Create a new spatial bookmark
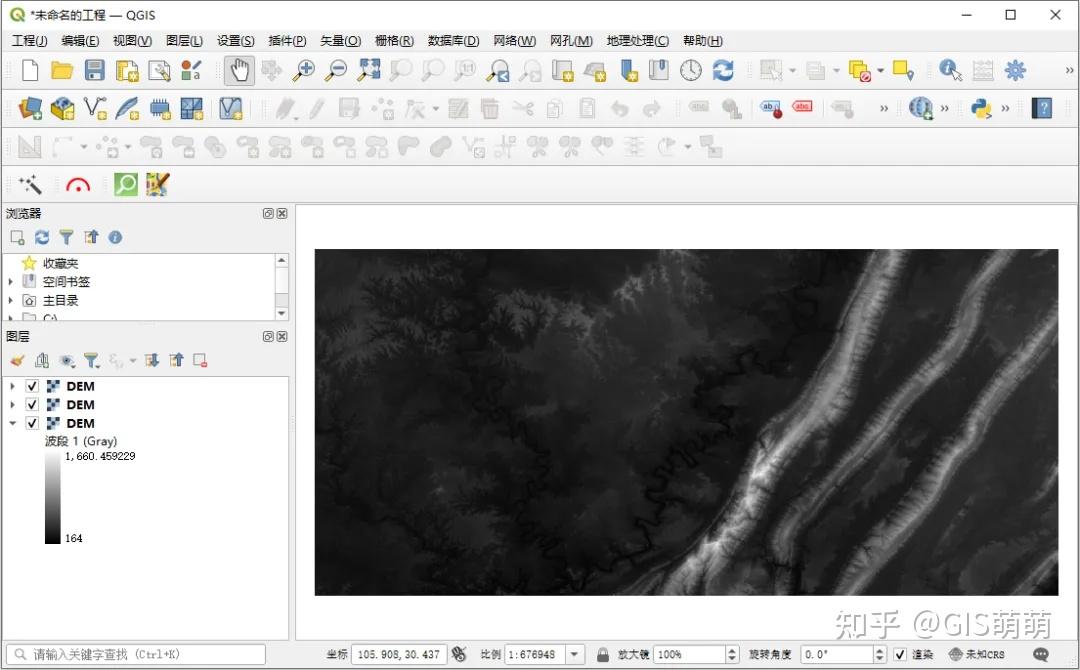Screen dimensions: 1080x670 [629, 70]
